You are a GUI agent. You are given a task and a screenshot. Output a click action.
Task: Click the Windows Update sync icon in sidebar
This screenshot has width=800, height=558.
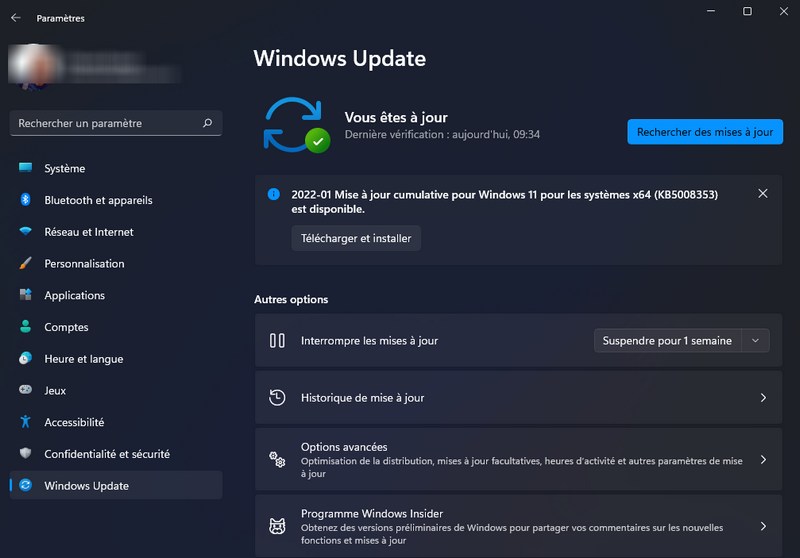[26, 485]
